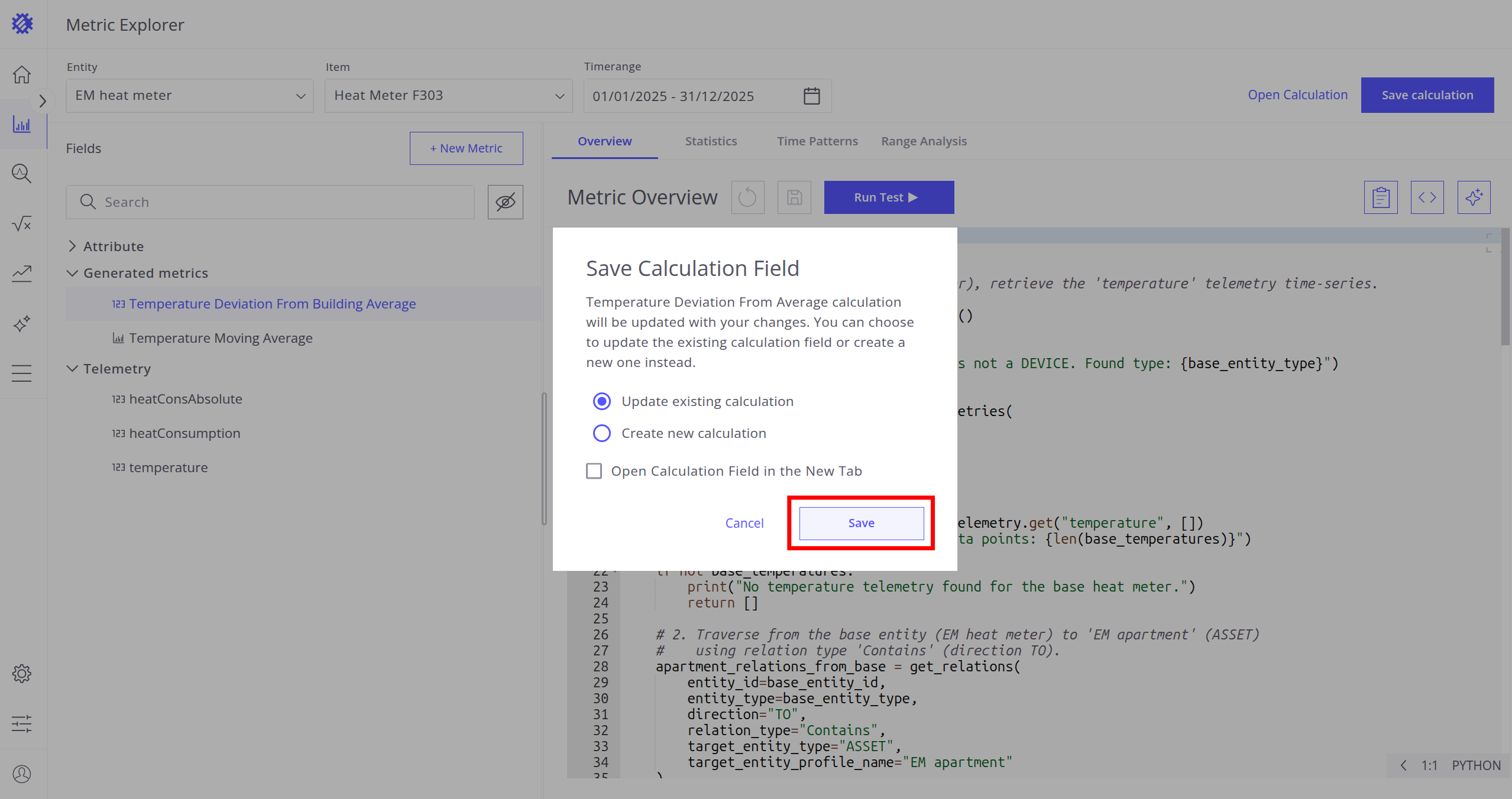Viewport: 1512px width, 799px height.
Task: Toggle code view with the angle brackets icon
Action: [1427, 197]
